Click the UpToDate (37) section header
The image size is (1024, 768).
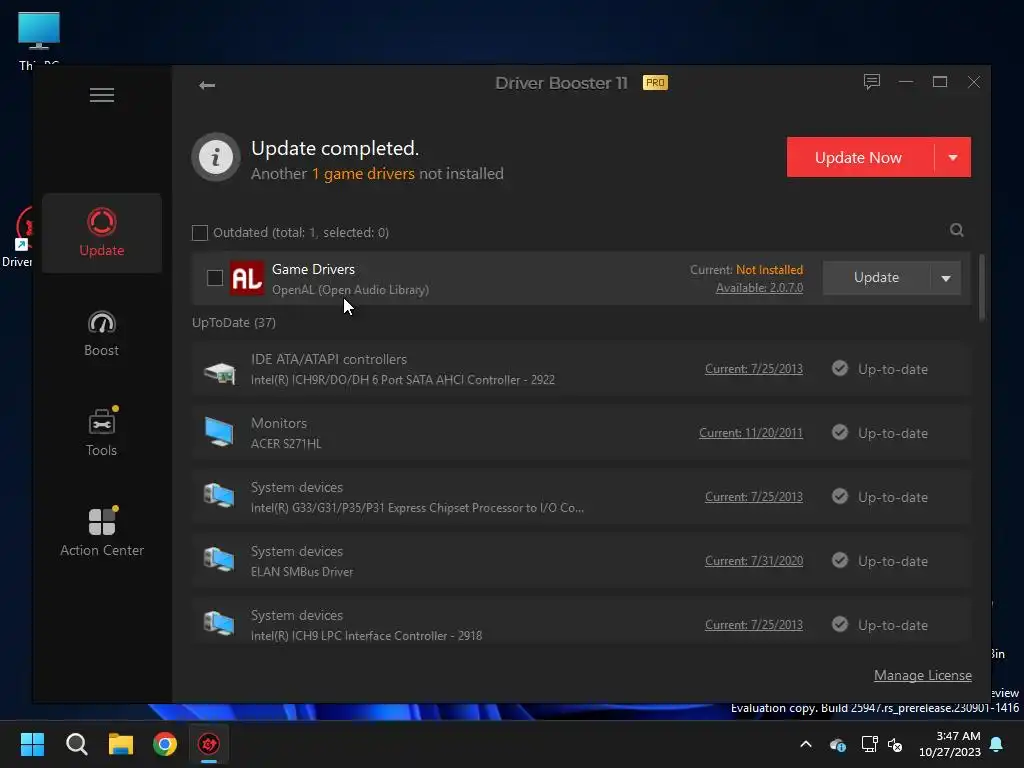234,323
